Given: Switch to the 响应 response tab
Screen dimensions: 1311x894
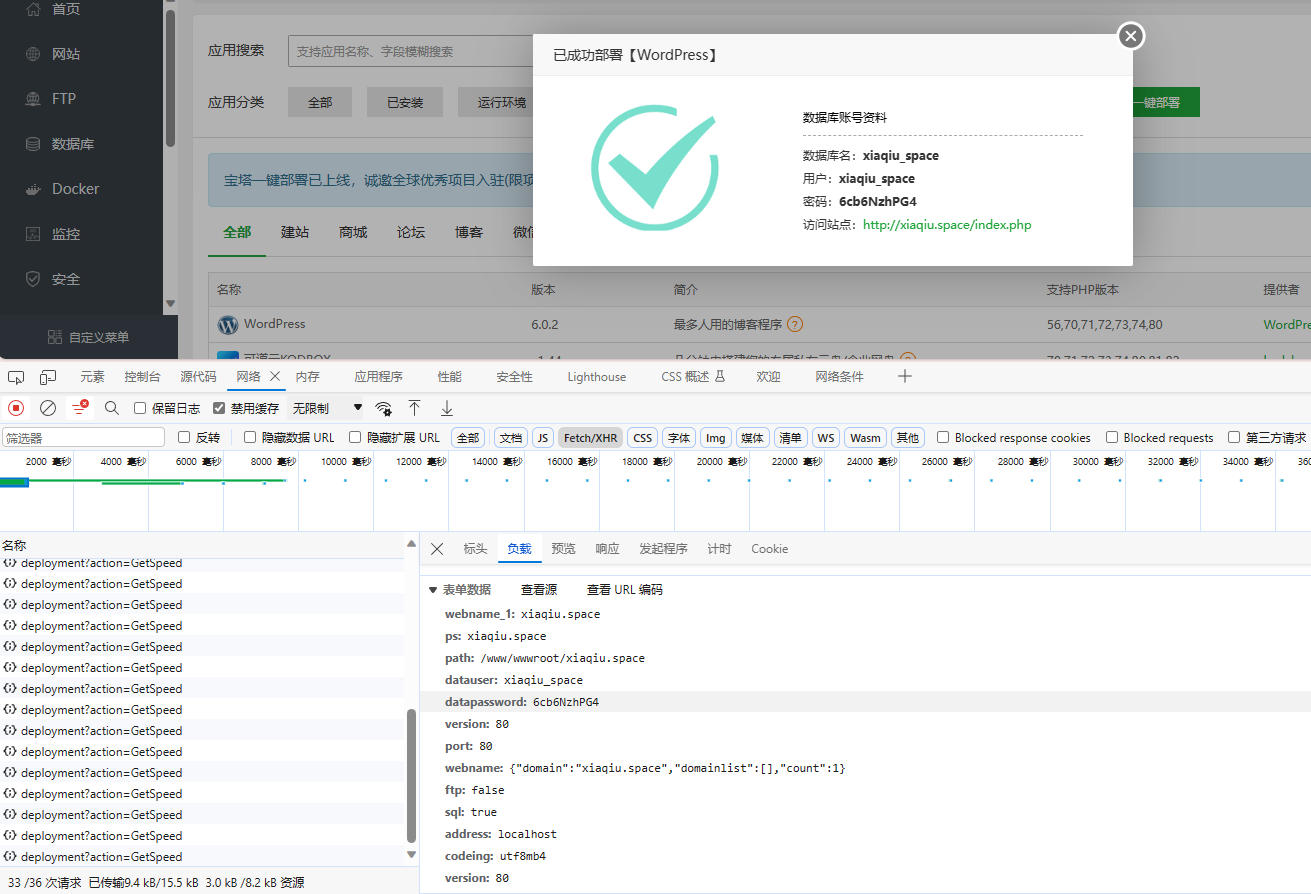Looking at the screenshot, I should (x=607, y=549).
